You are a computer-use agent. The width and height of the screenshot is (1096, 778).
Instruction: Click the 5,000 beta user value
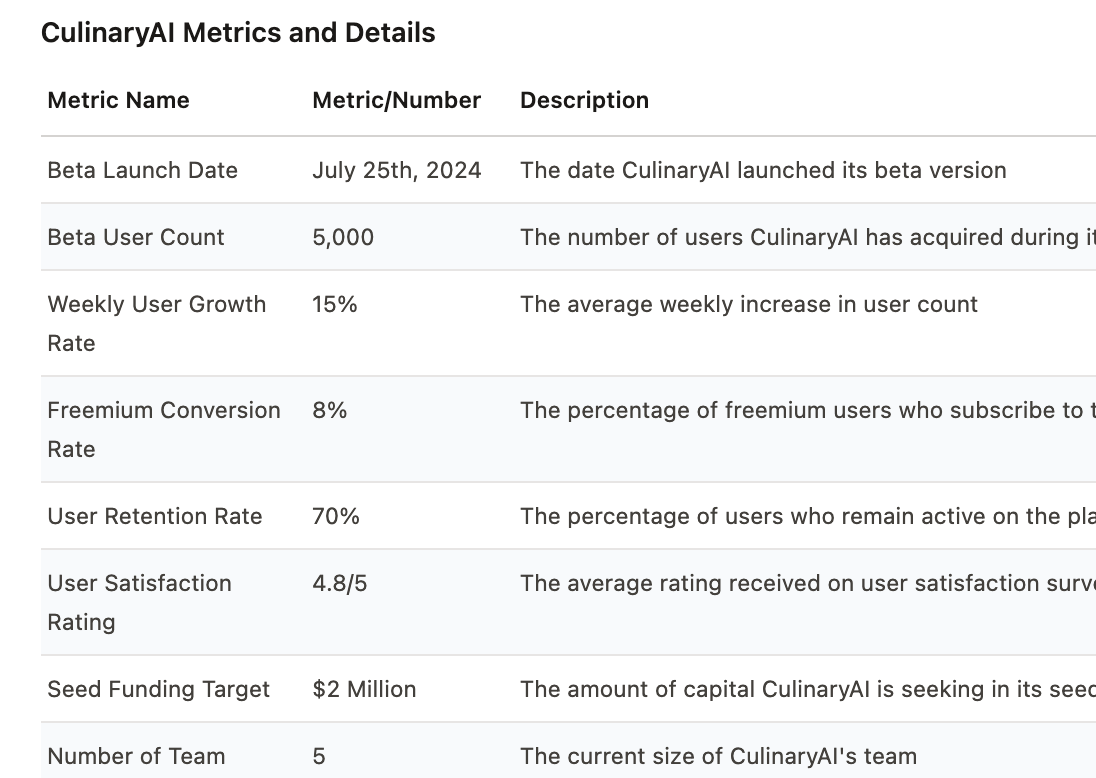click(x=343, y=237)
